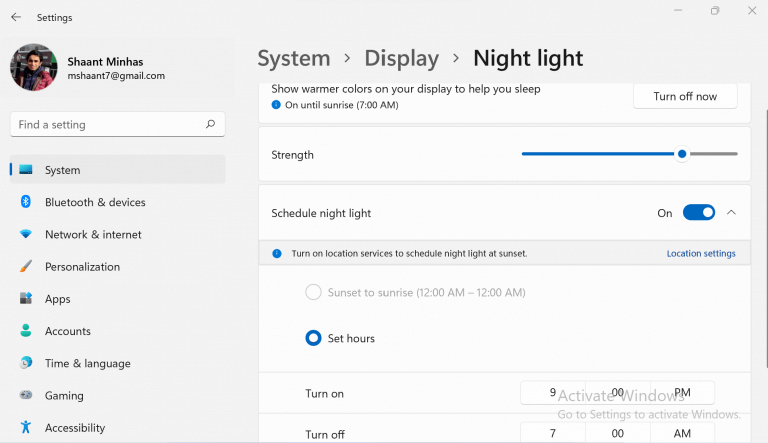This screenshot has width=768, height=443.
Task: Open Bluetooth & devices settings
Action: (x=95, y=202)
